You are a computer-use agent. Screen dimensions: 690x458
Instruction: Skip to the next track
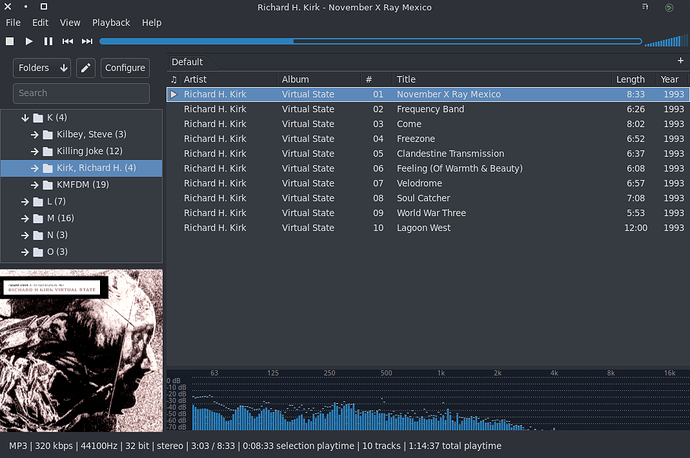coord(87,41)
